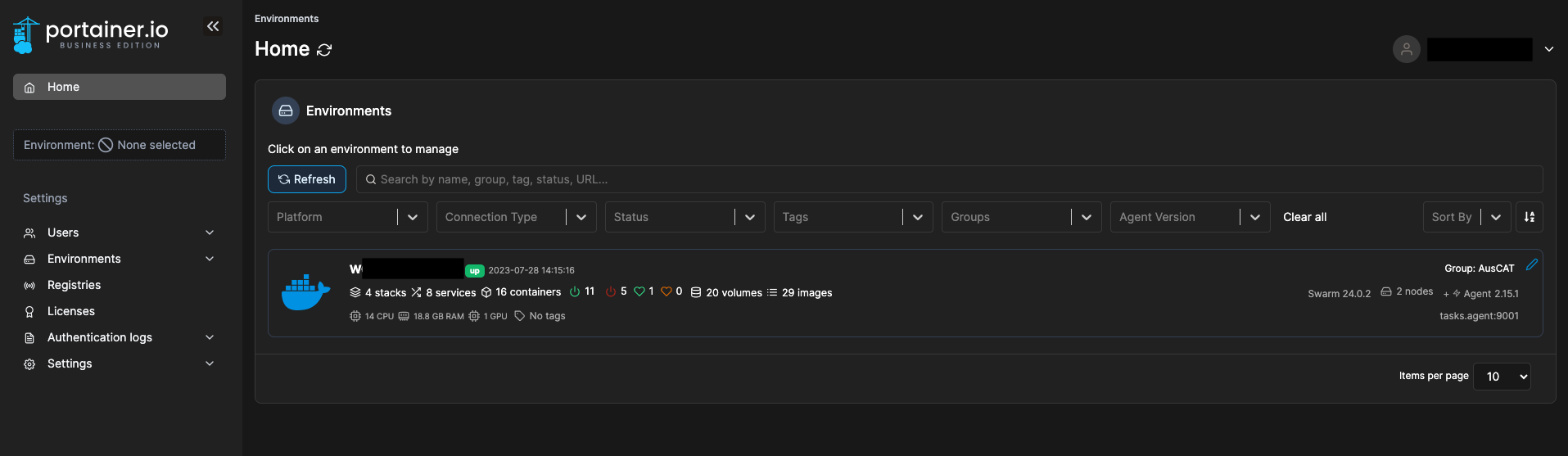This screenshot has height=456, width=1568.
Task: Expand the Authentication logs chevron
Action: click(x=210, y=337)
